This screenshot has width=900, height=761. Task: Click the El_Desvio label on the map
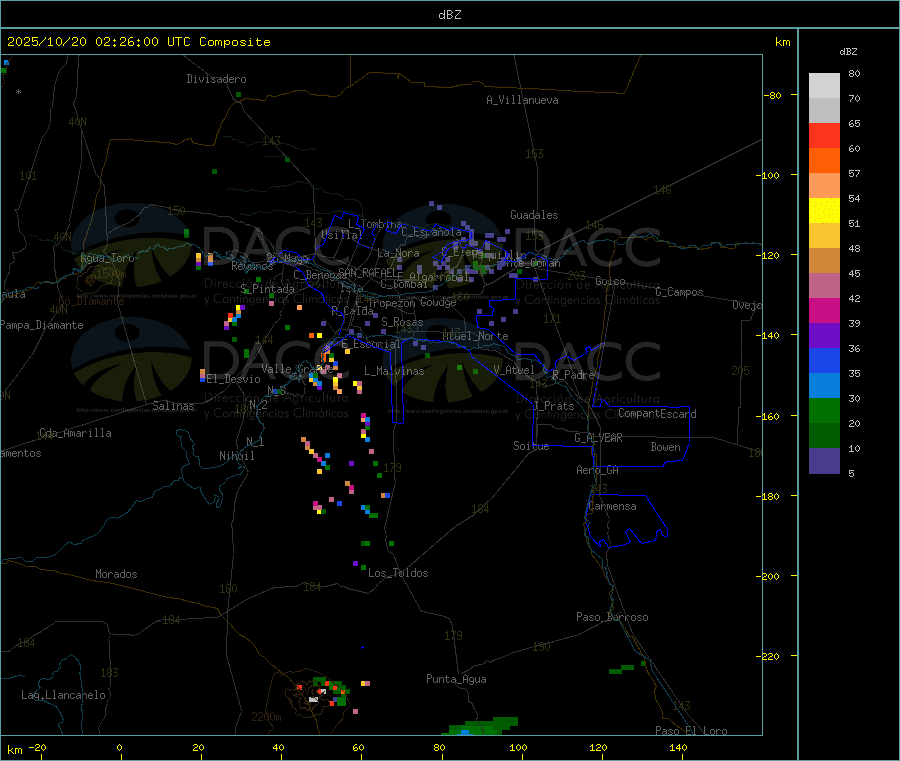pos(233,379)
